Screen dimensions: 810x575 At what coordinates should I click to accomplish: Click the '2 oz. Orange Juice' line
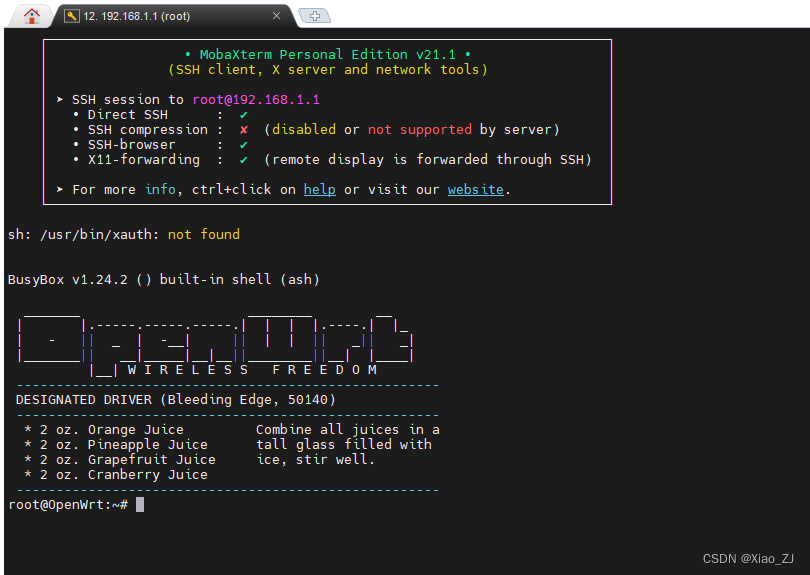tap(104, 430)
